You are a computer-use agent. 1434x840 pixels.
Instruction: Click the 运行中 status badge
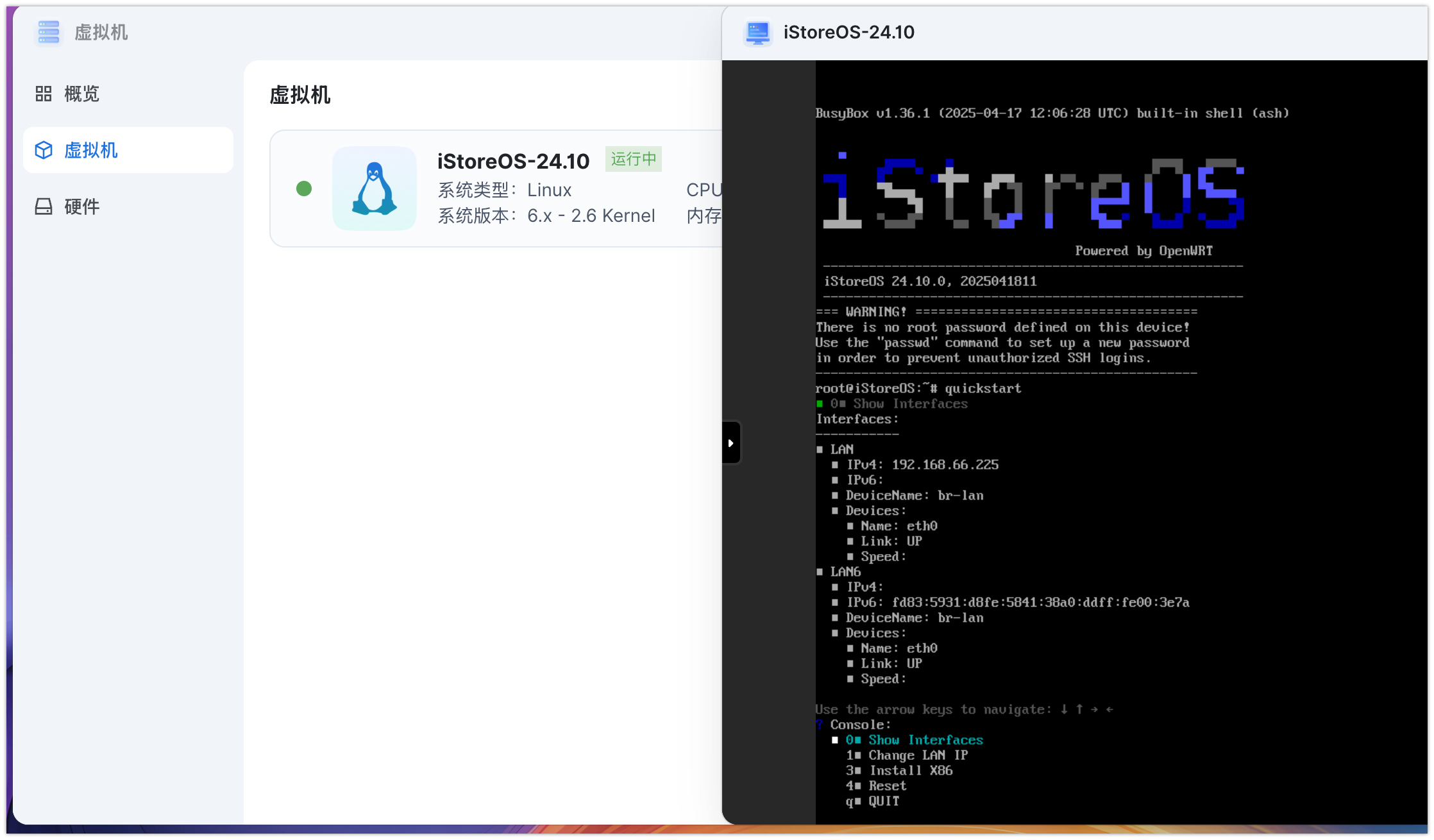pos(633,159)
